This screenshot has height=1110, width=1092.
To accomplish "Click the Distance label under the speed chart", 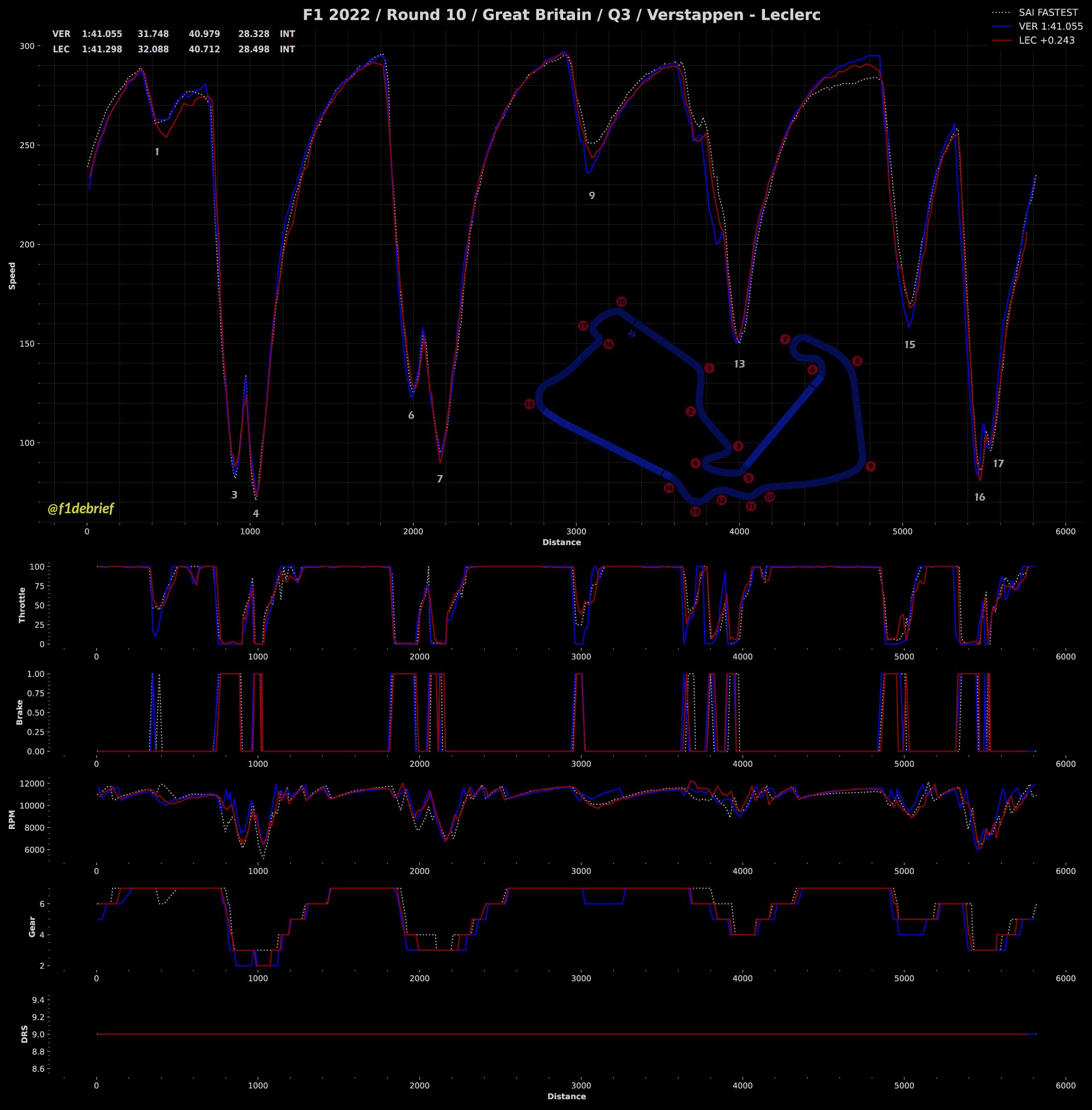I will coord(561,543).
